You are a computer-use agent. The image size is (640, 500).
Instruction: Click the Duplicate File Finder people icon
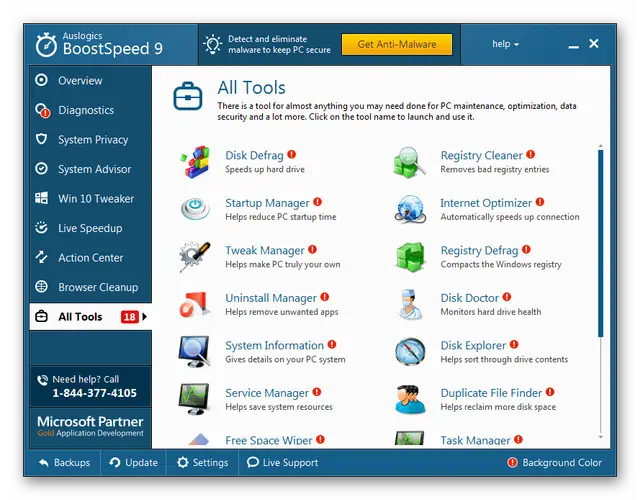click(x=410, y=399)
